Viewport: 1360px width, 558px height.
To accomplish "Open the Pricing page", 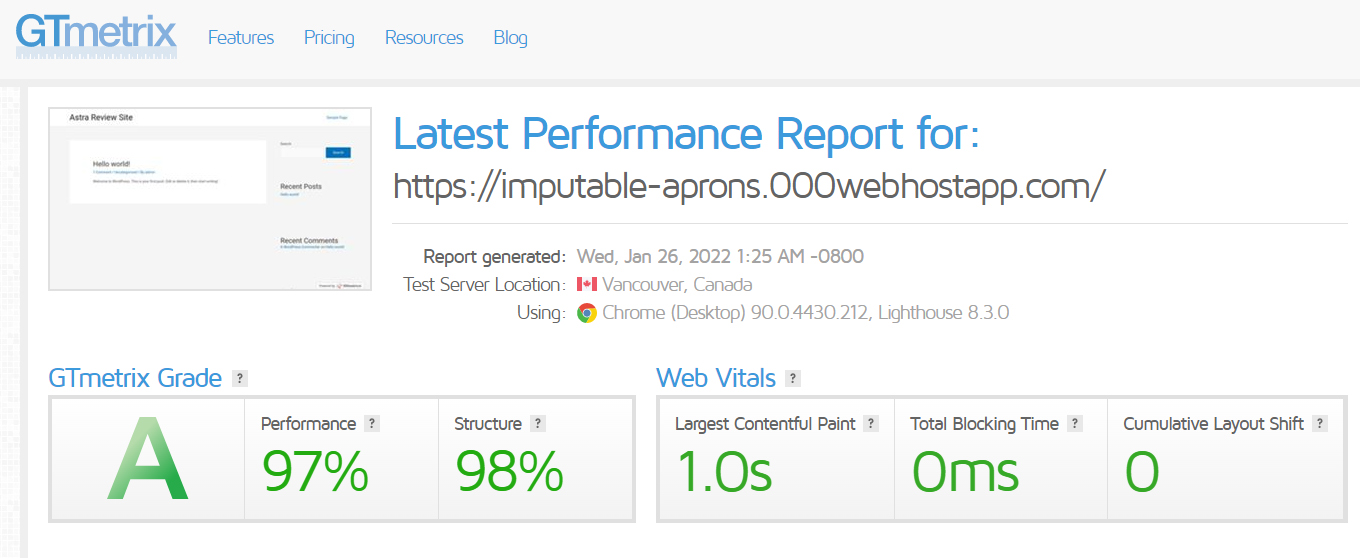I will (x=329, y=38).
